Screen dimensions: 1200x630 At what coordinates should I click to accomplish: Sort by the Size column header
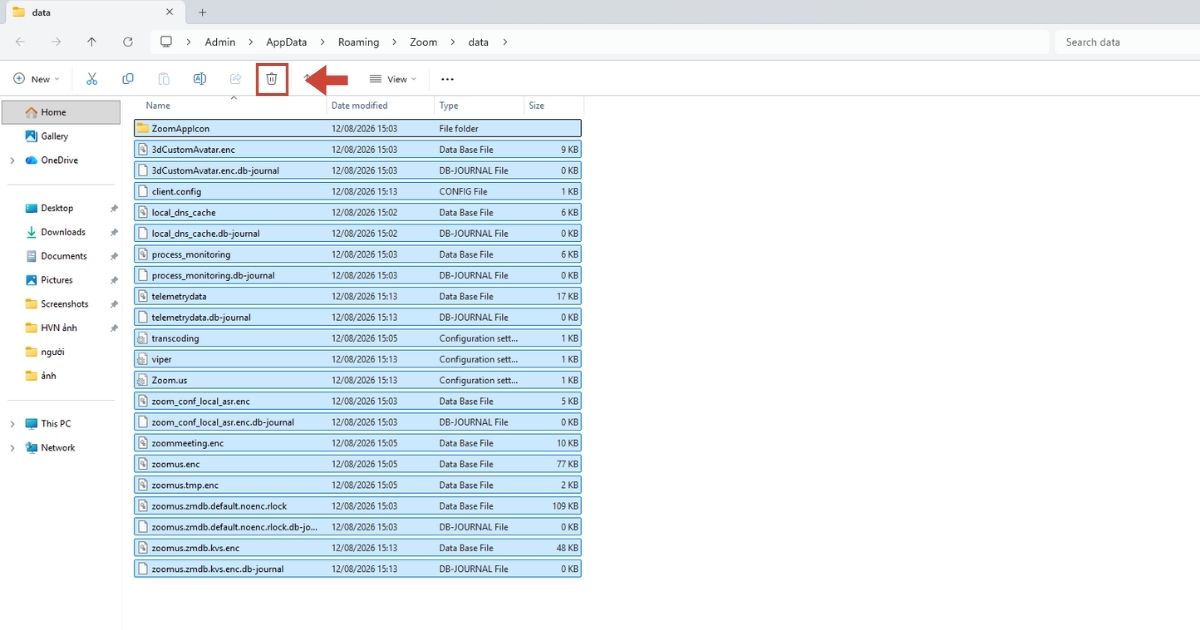tap(537, 105)
